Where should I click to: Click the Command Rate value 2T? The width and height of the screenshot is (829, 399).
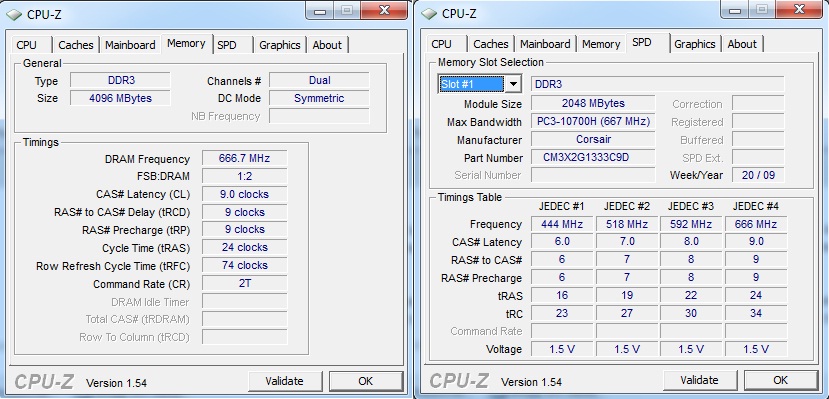(244, 283)
